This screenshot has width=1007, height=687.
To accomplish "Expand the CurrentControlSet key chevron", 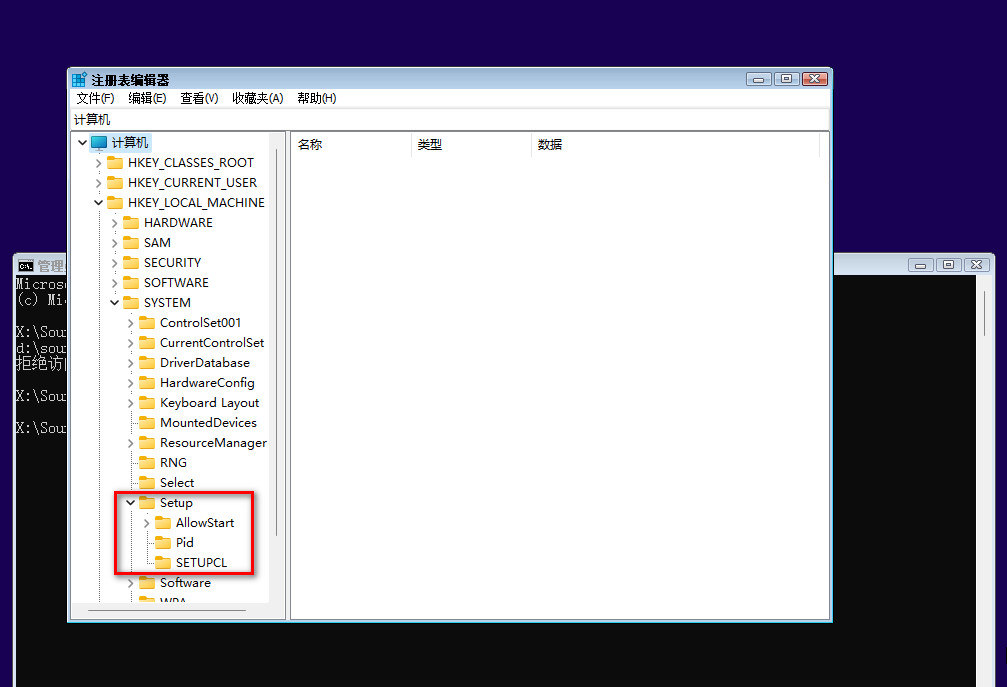I will click(130, 343).
